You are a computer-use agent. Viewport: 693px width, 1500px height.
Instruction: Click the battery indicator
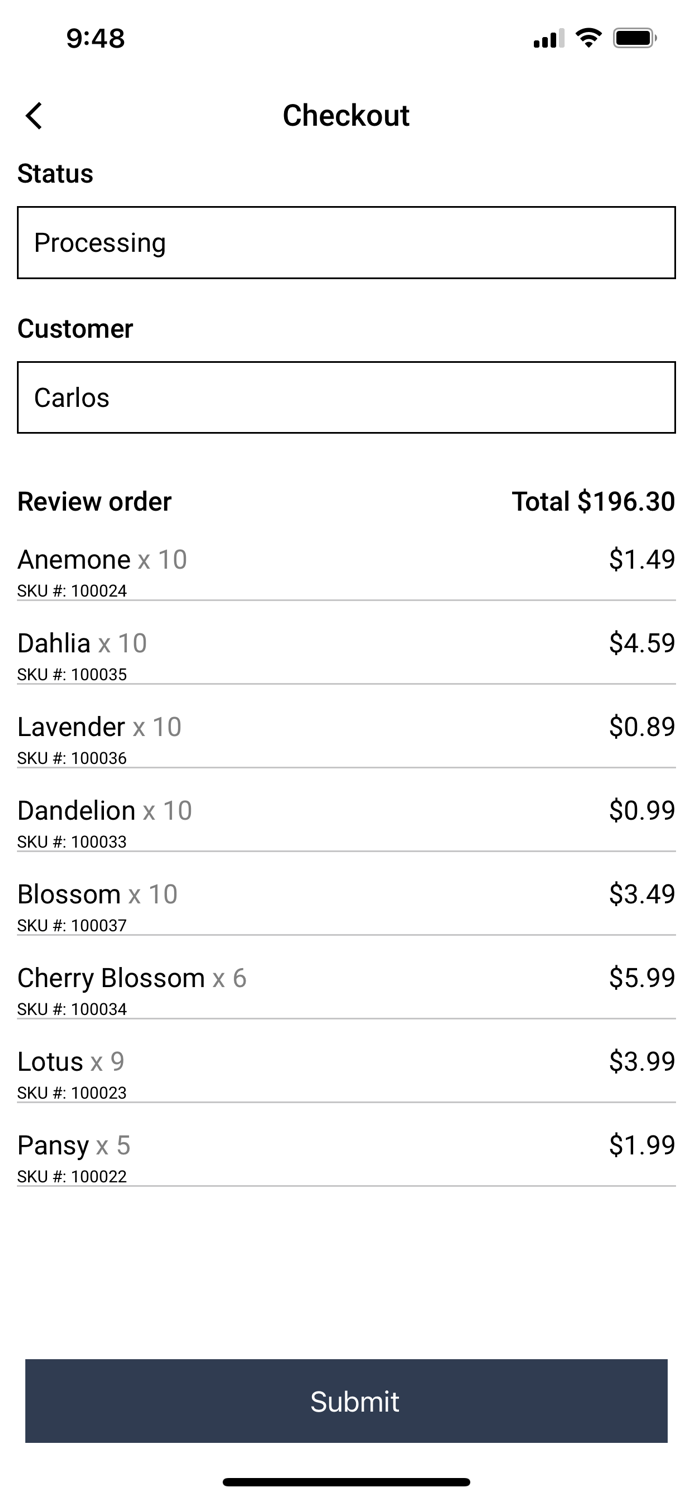634,37
